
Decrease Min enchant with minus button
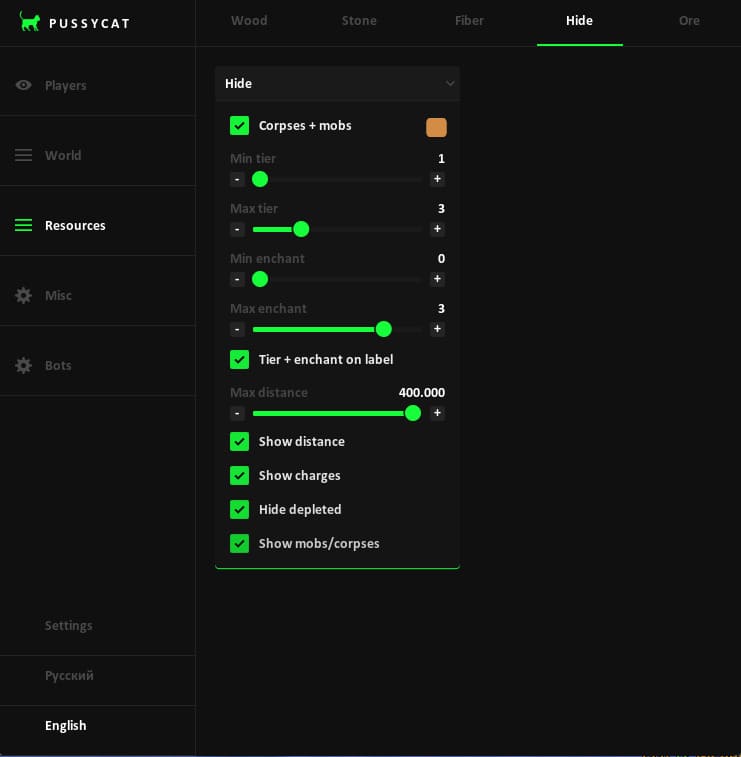[x=237, y=279]
